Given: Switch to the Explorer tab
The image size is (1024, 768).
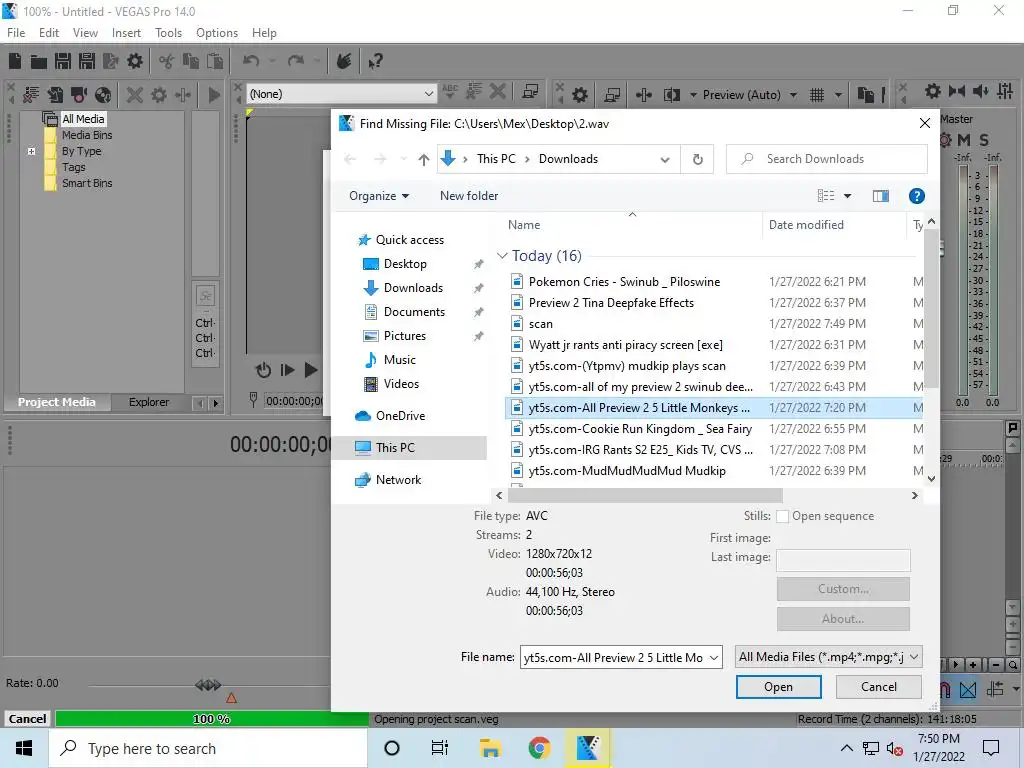Looking at the screenshot, I should (149, 402).
